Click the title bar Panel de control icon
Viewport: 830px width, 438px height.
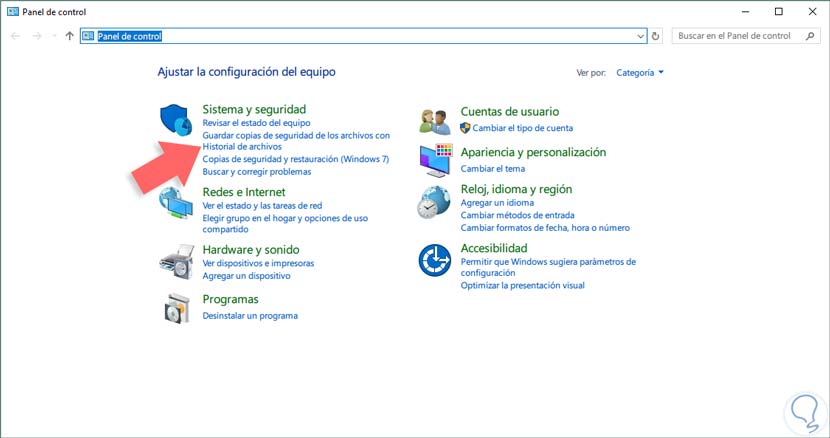point(13,12)
